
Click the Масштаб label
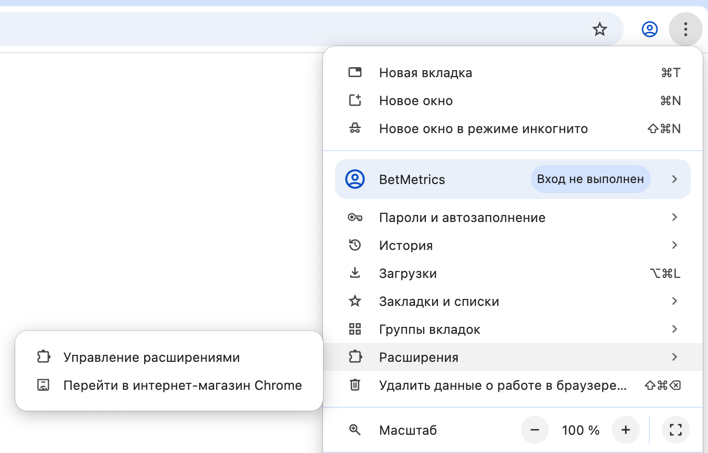click(408, 430)
